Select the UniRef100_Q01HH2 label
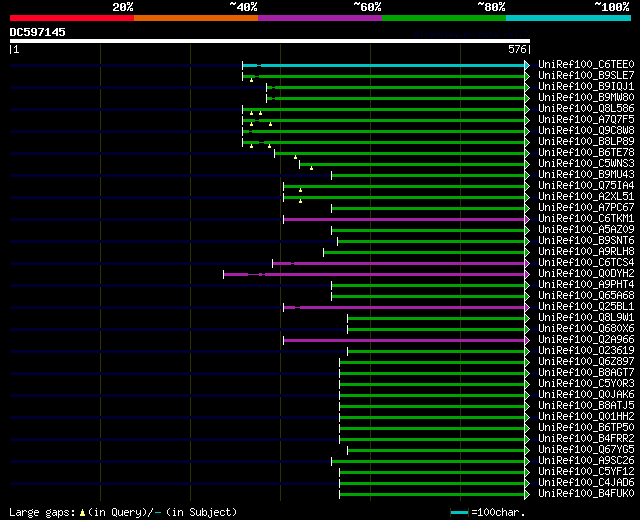 [x=586, y=417]
